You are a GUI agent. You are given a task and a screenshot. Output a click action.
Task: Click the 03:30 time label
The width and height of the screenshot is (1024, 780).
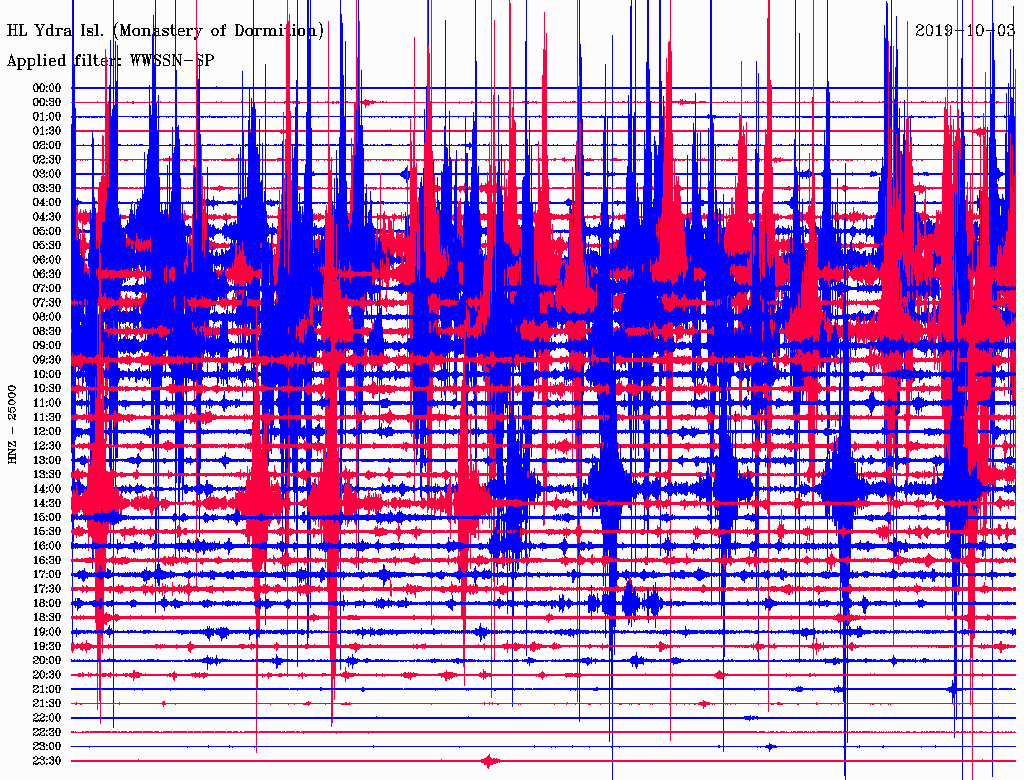click(x=47, y=189)
